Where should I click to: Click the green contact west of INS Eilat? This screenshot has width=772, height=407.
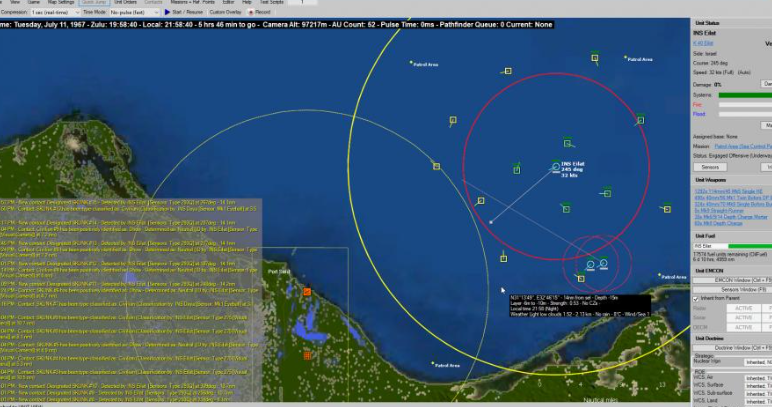click(x=516, y=170)
